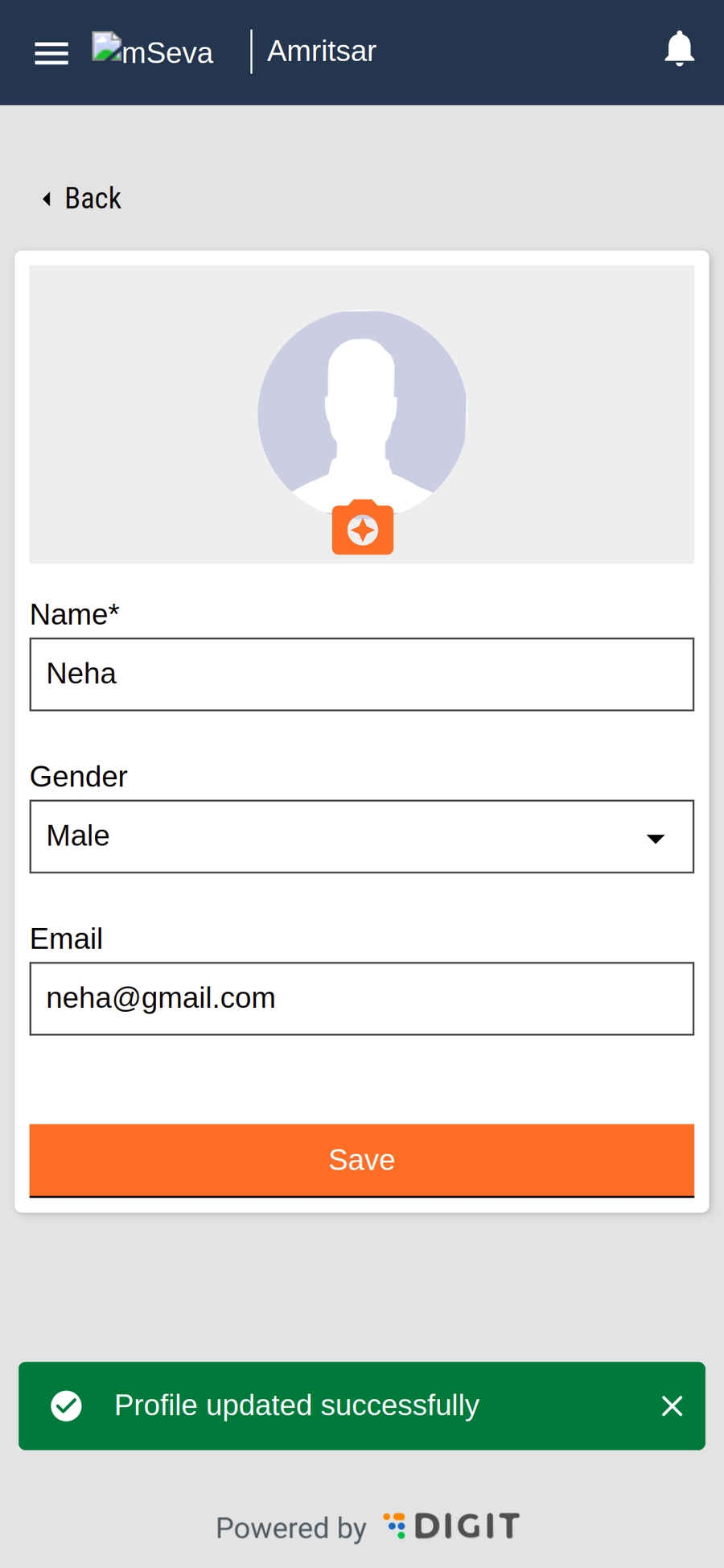Click the Email field label
The image size is (724, 1568).
point(67,939)
